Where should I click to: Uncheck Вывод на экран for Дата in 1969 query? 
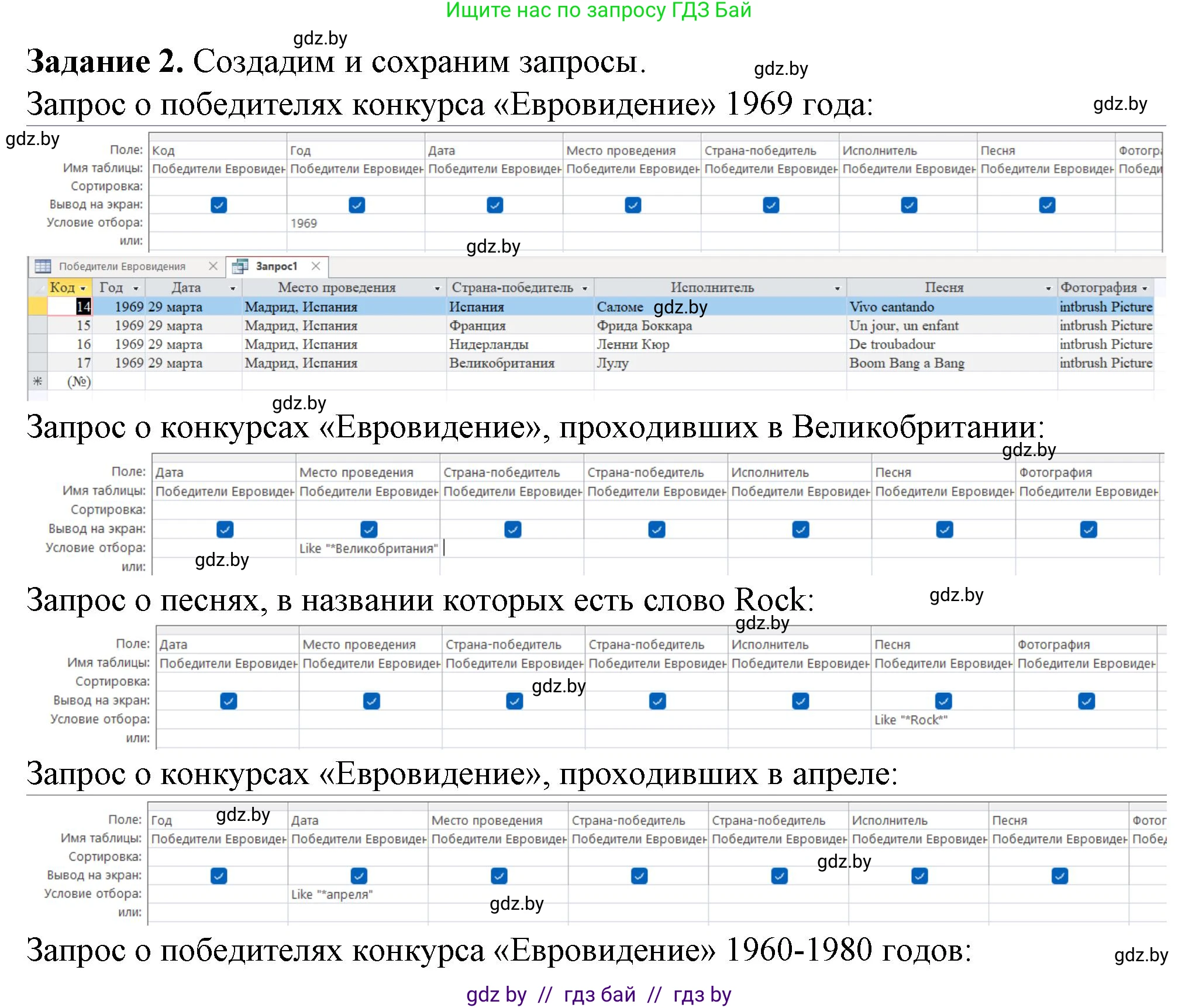[494, 205]
